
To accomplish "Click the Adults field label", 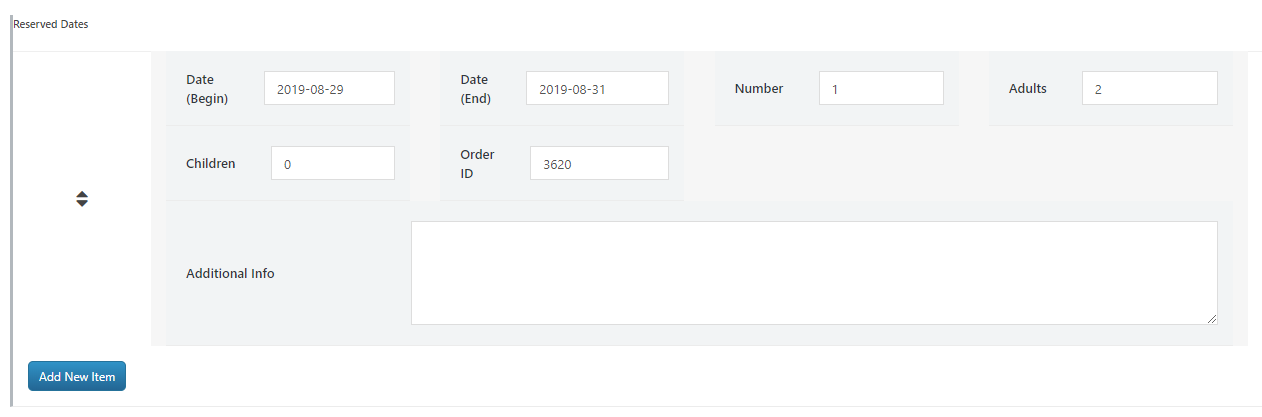I will 1028,88.
